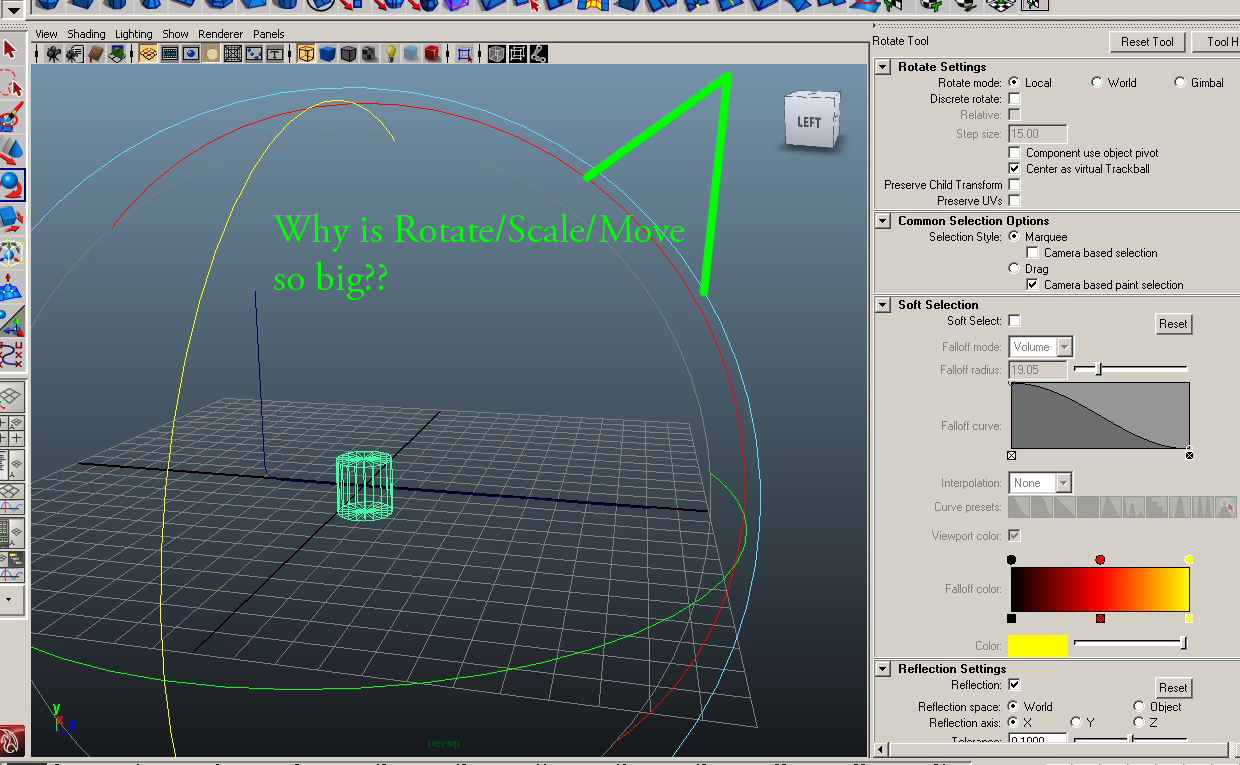Image resolution: width=1240 pixels, height=765 pixels.
Task: Toggle the viewport grid icon
Action: (148, 53)
